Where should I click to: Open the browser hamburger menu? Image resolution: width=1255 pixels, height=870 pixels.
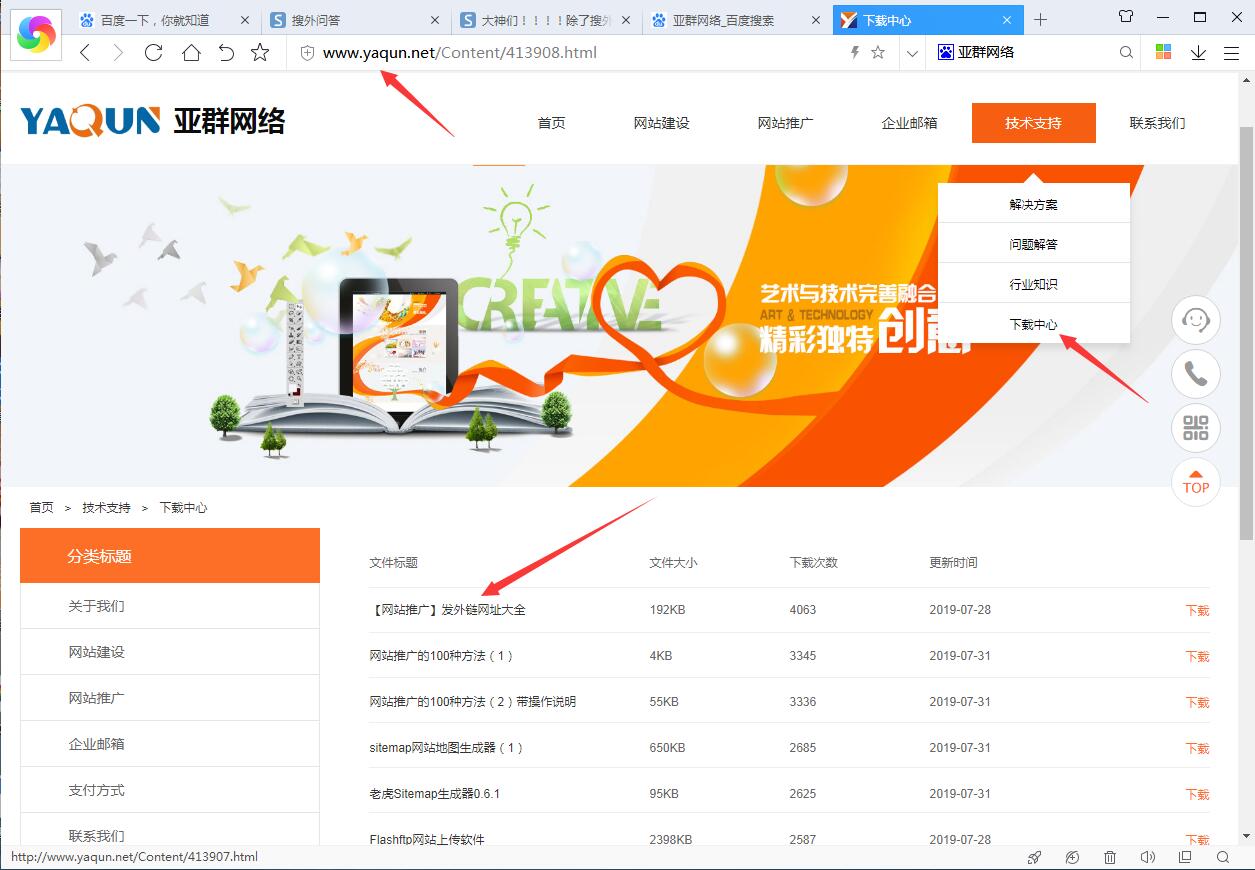1231,53
